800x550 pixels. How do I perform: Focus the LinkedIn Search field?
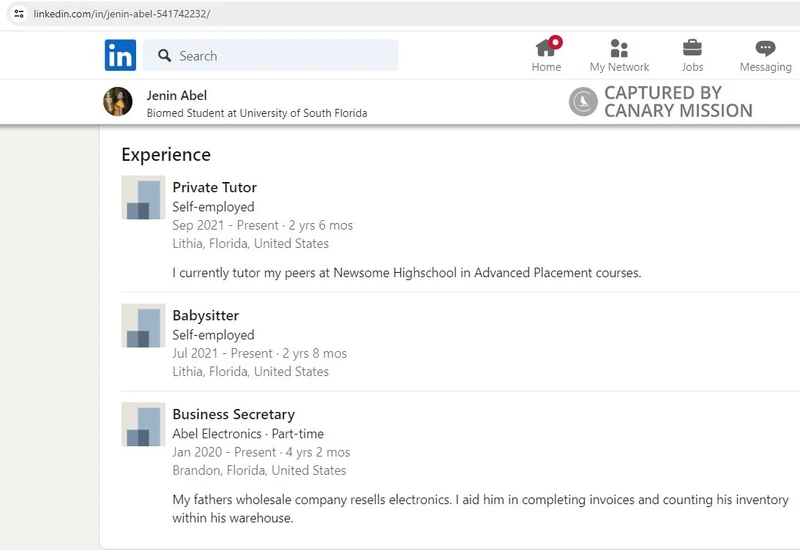[x=271, y=55]
